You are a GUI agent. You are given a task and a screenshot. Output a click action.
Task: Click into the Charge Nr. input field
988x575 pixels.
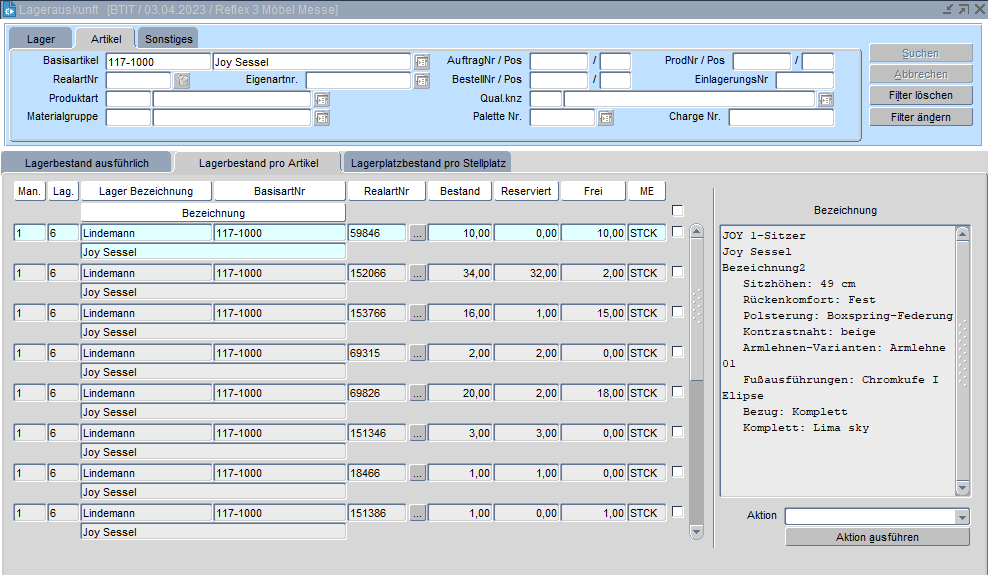(x=780, y=118)
